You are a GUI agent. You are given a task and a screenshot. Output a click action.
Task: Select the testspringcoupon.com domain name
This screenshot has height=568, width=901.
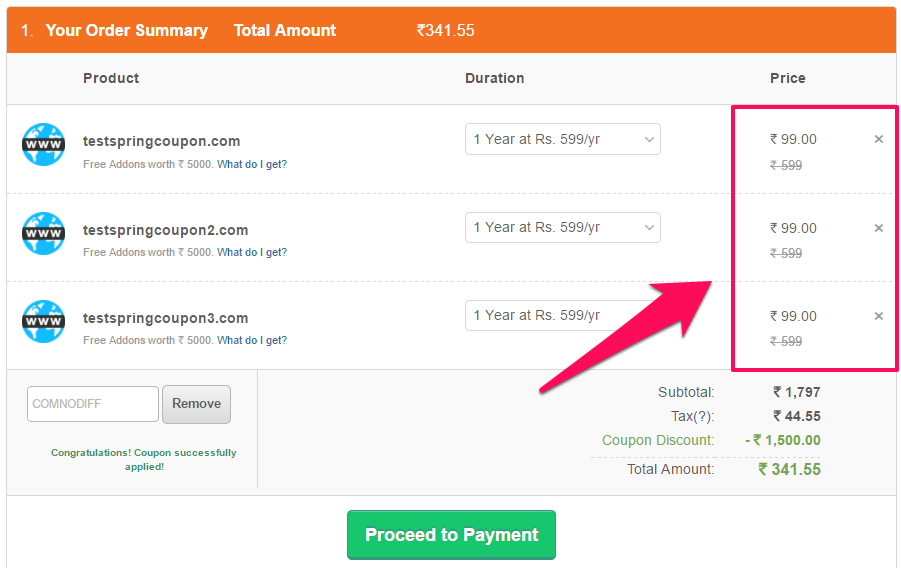coord(161,141)
